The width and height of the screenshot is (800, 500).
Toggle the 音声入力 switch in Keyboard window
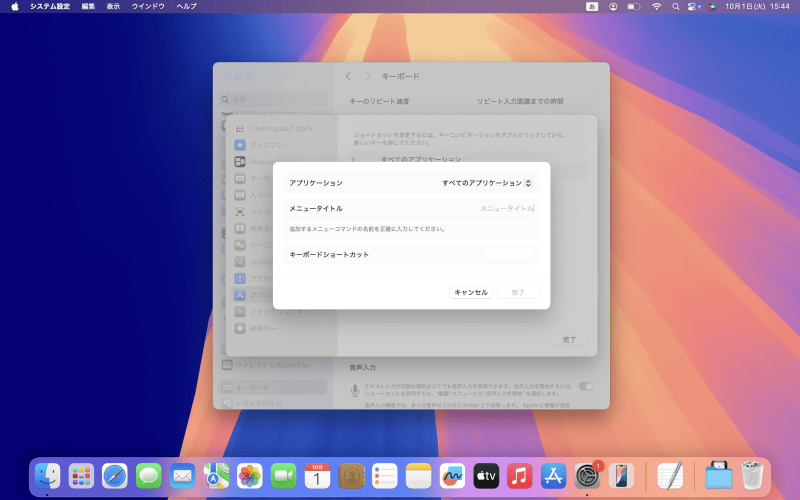(x=586, y=386)
